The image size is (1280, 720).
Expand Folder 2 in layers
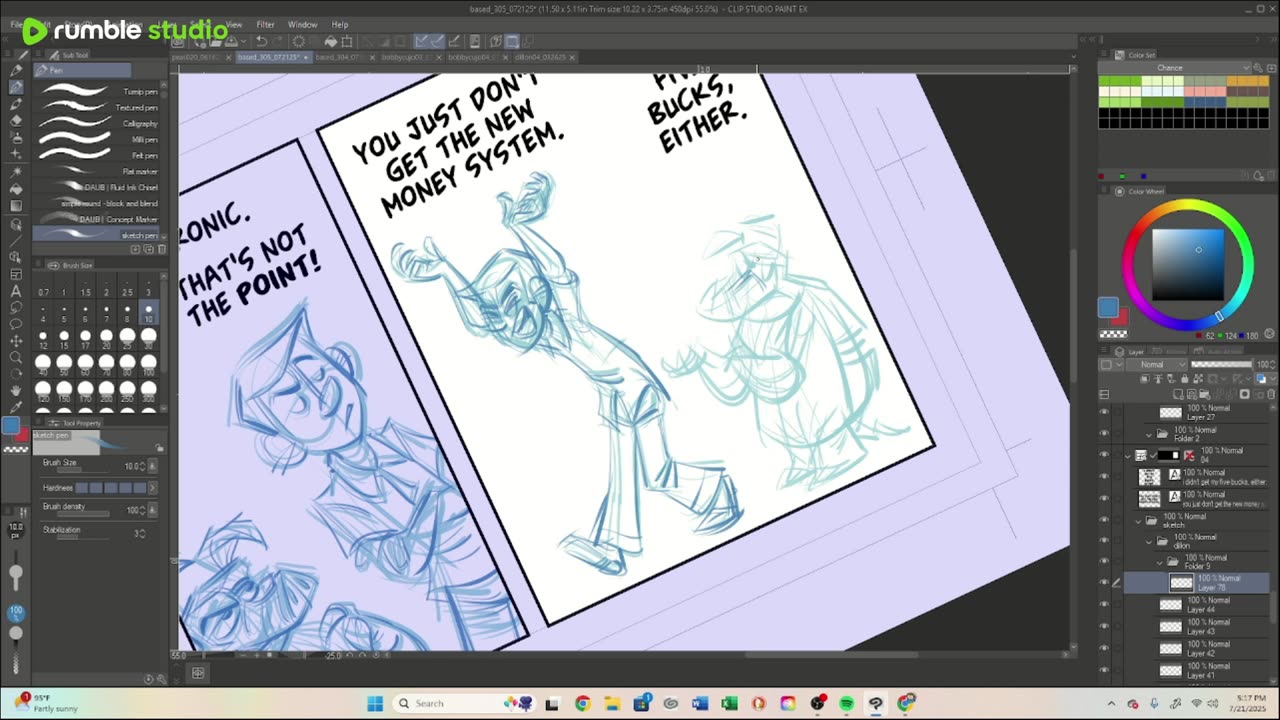click(x=1150, y=434)
